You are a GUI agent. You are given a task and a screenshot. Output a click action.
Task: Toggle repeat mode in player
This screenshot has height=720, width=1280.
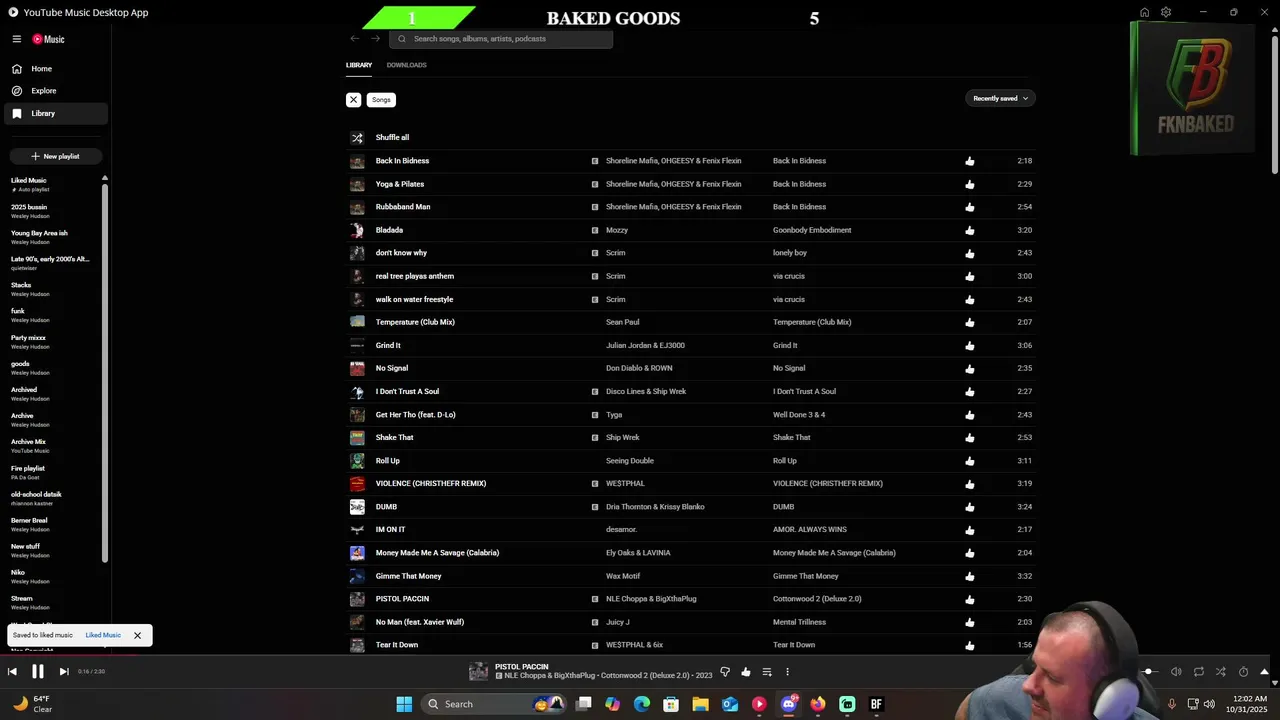click(x=1198, y=672)
